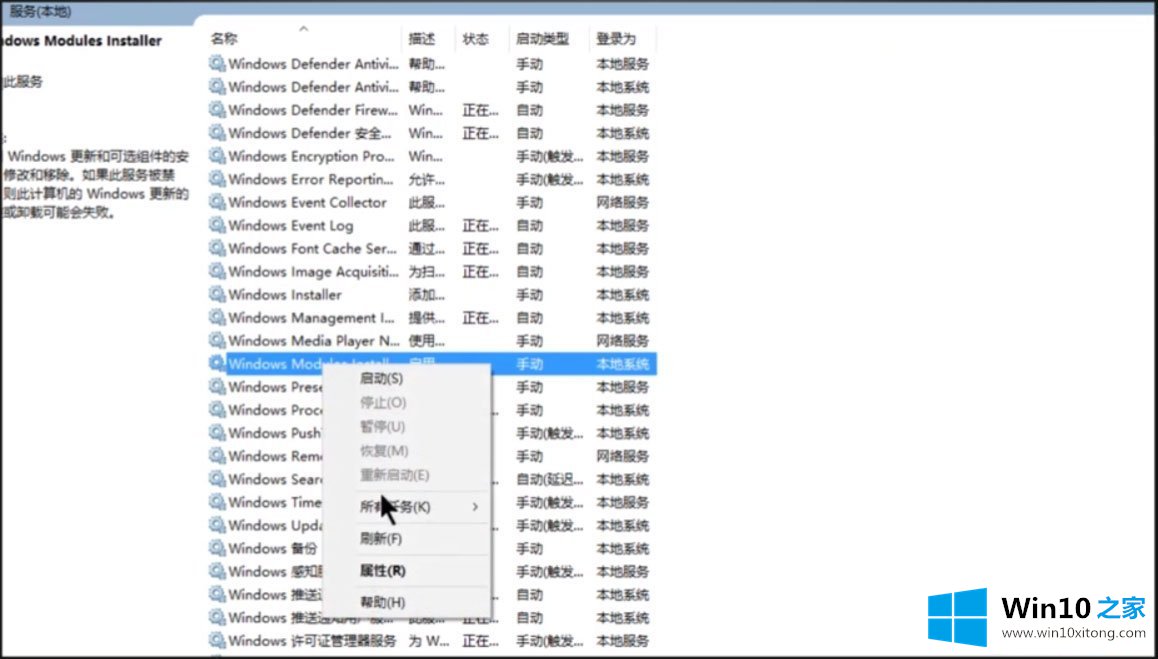Click the 描述 column header
Viewport: 1158px width, 659px height.
coord(422,39)
